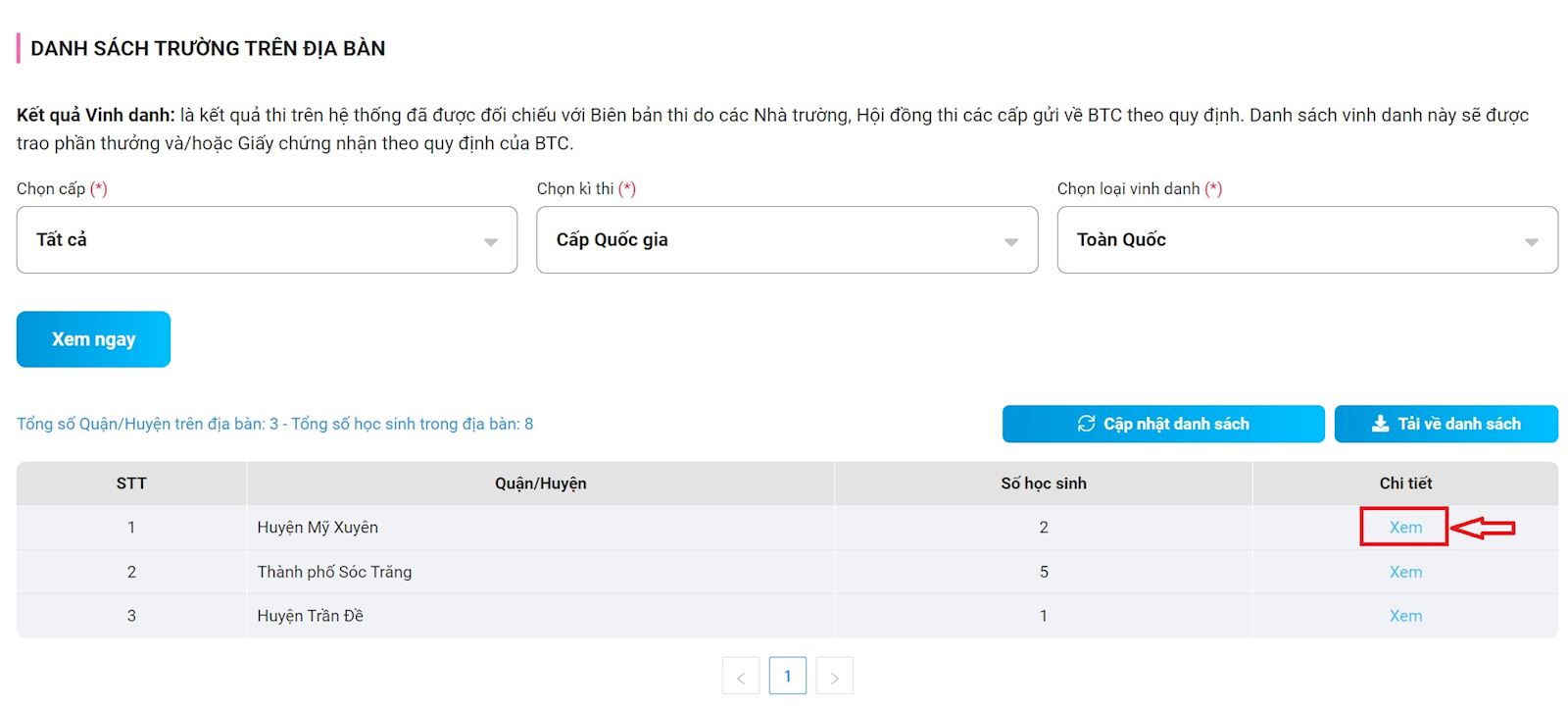Go to next page arrow
The height and width of the screenshot is (710, 1568).
coord(835,677)
